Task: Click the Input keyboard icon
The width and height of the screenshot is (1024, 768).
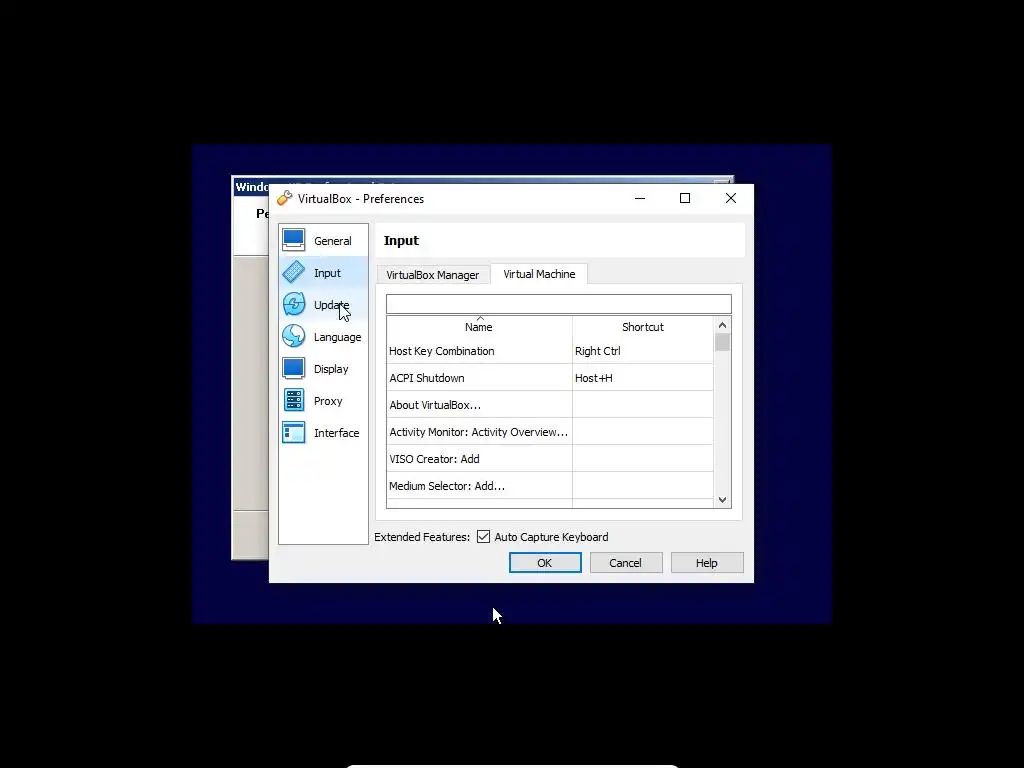Action: coord(293,272)
